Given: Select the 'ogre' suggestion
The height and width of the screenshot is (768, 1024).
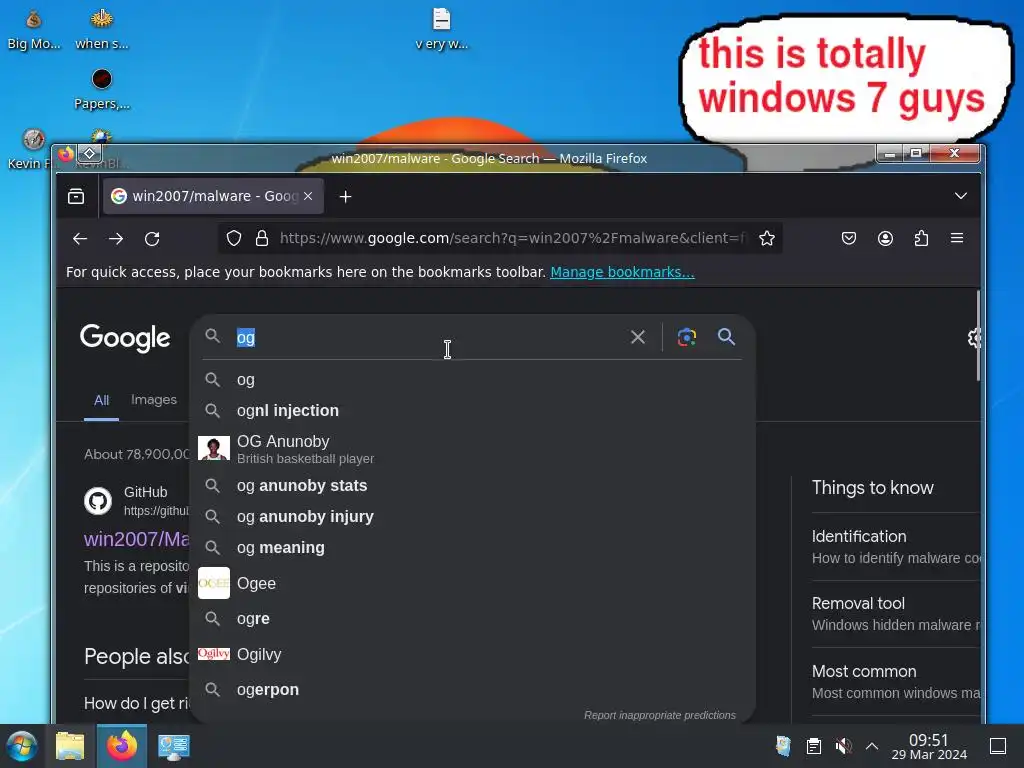Looking at the screenshot, I should click(x=472, y=618).
